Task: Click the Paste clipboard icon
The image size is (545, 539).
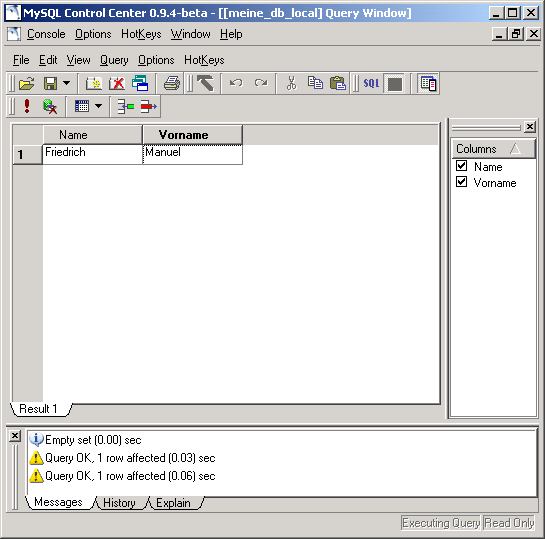Action: (338, 83)
